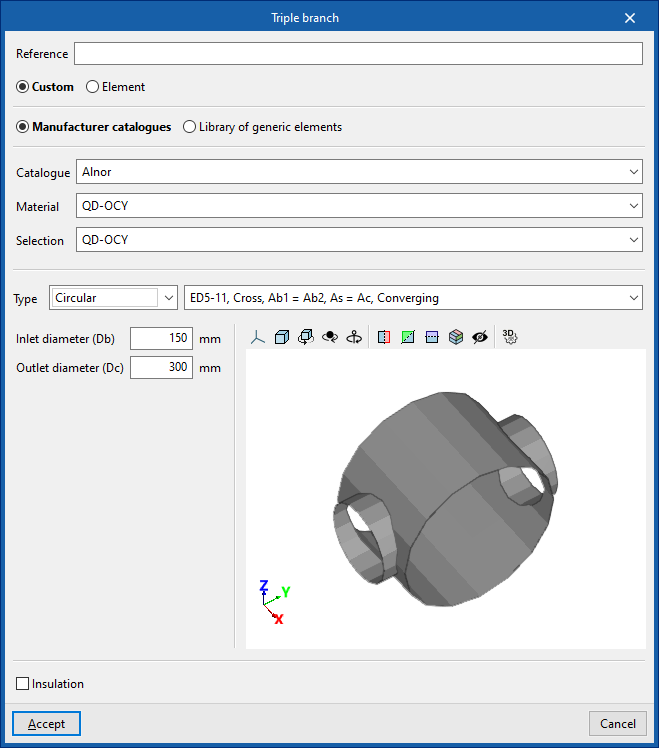Viewport: 659px width, 748px height.
Task: Click the stacked colored layers cube icon
Action: pyautogui.click(x=456, y=337)
